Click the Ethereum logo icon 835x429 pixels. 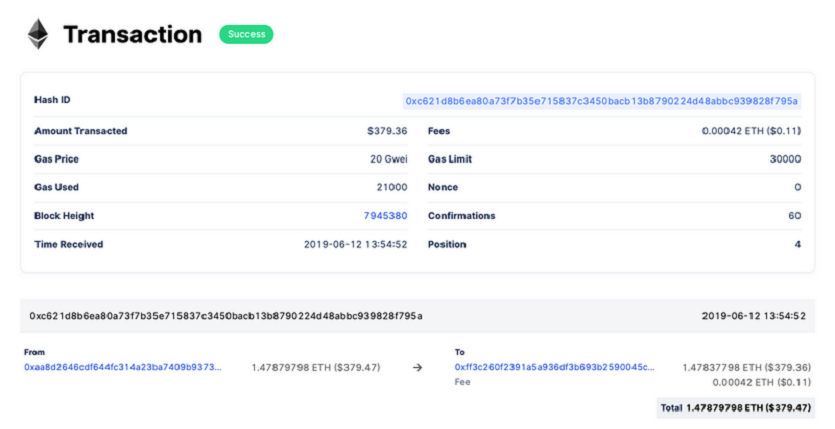38,34
